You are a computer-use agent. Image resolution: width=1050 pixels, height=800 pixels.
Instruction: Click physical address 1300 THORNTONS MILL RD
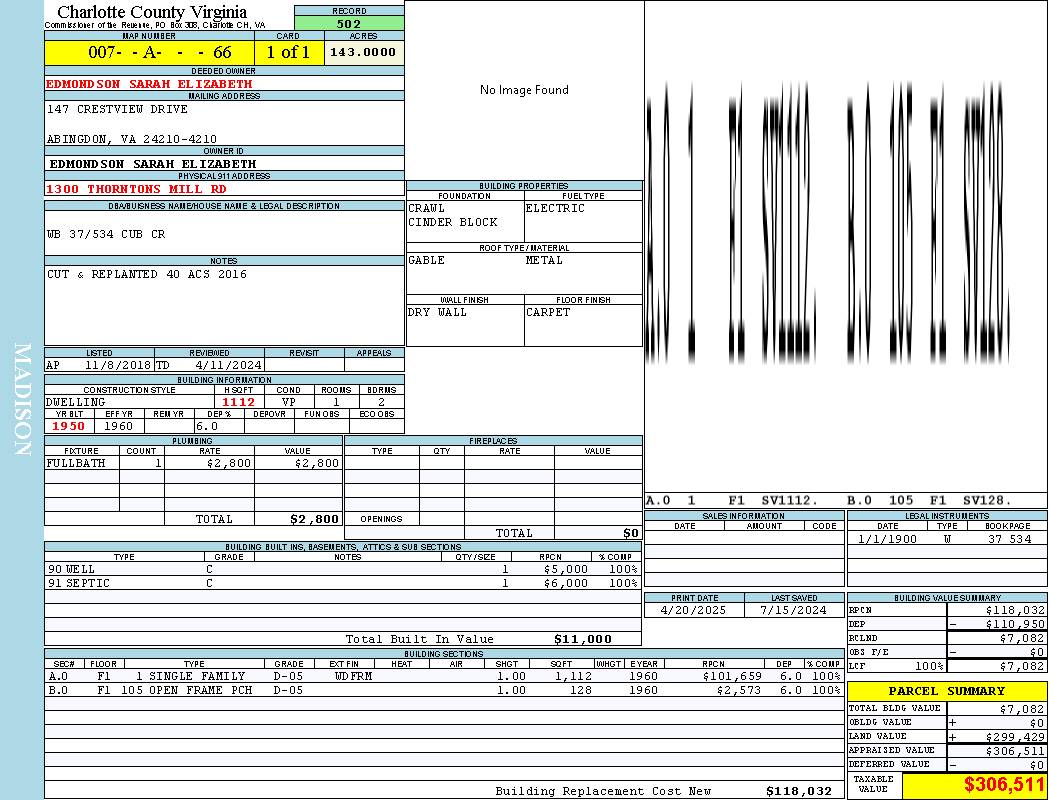[x=136, y=189]
